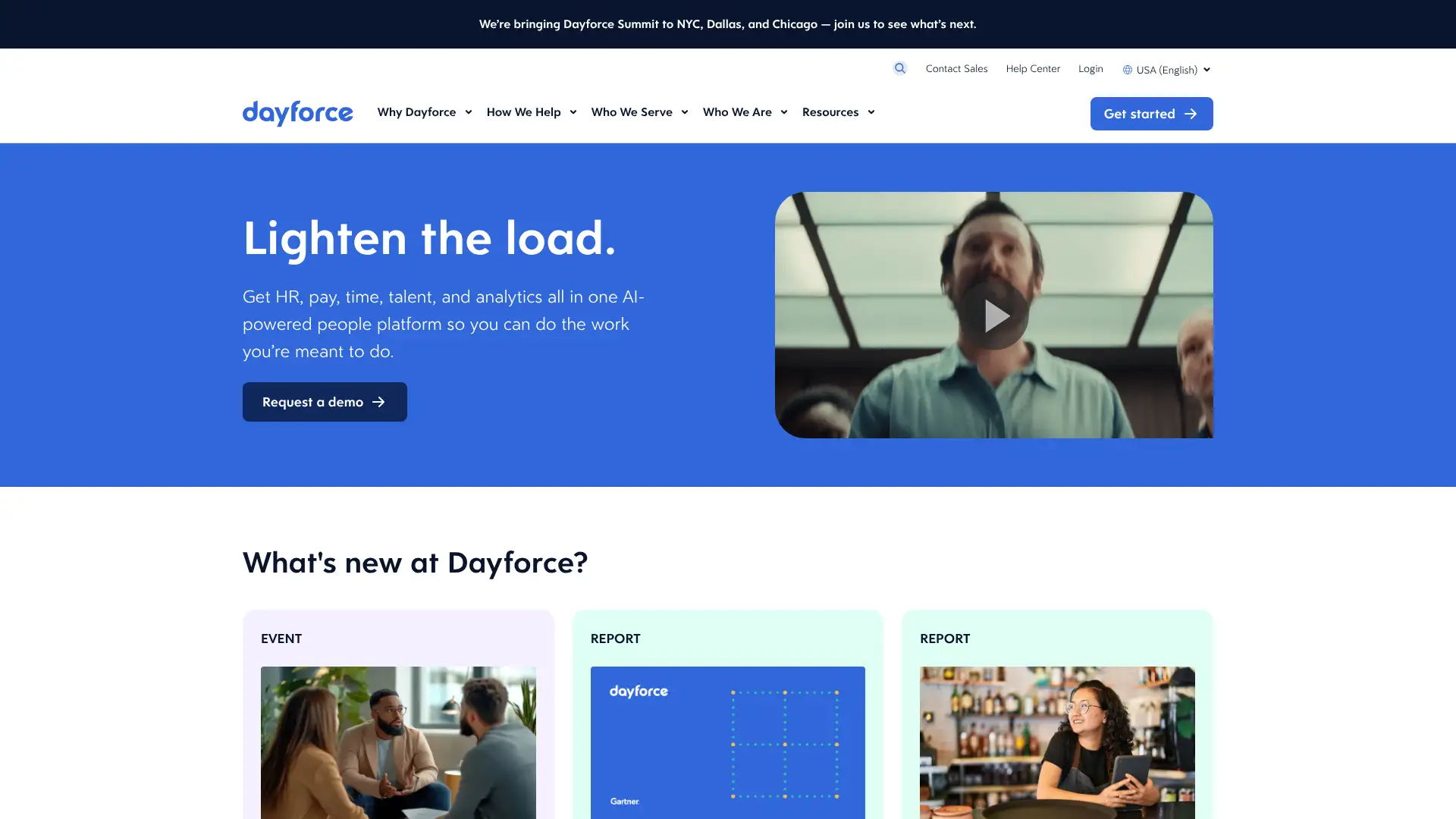Expand the Who We Serve menu

(640, 112)
